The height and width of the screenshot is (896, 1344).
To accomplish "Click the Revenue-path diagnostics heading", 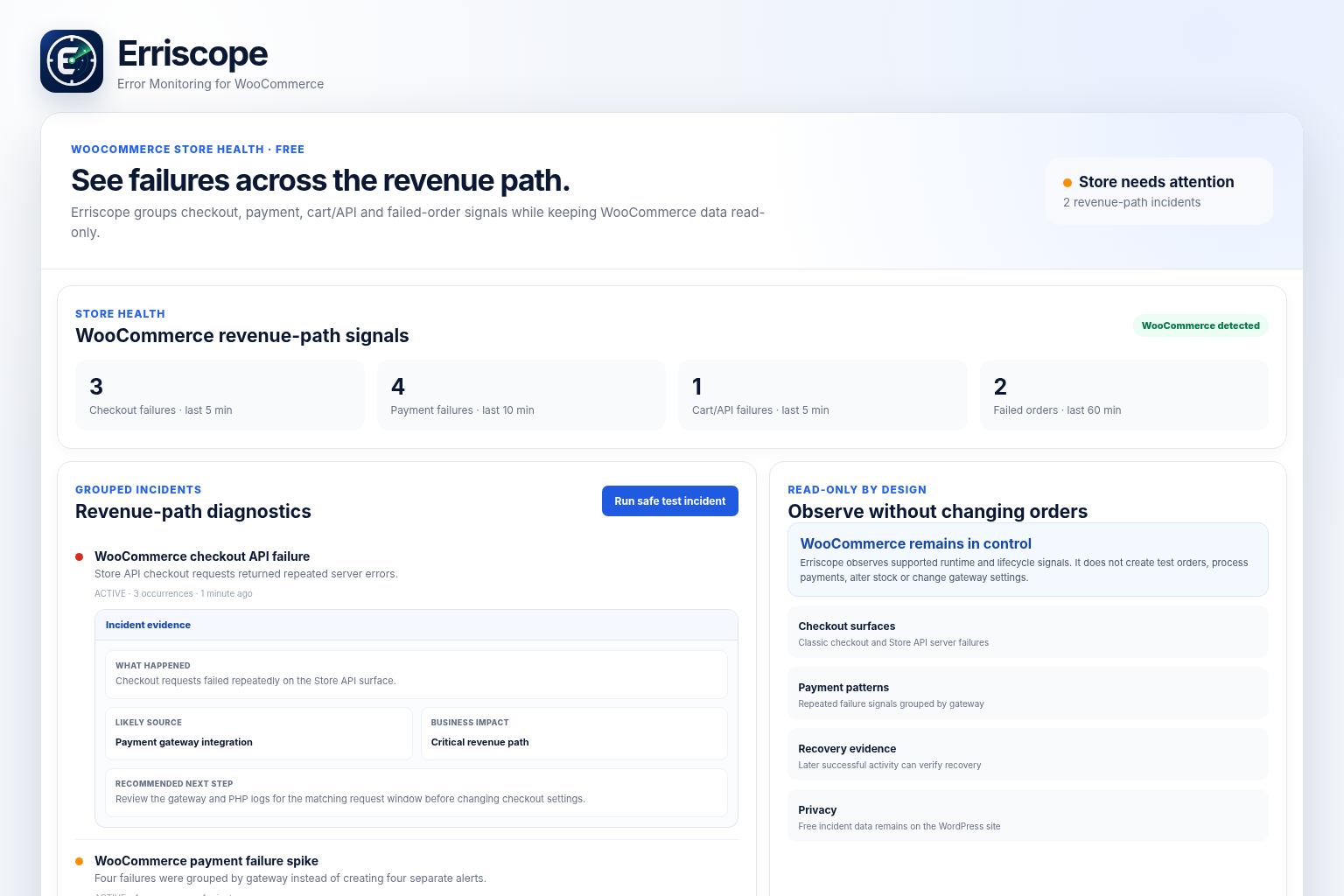I will tap(193, 512).
